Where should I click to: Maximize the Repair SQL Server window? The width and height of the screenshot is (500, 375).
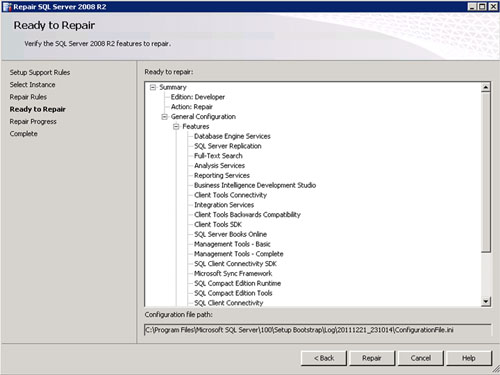[x=482, y=7]
